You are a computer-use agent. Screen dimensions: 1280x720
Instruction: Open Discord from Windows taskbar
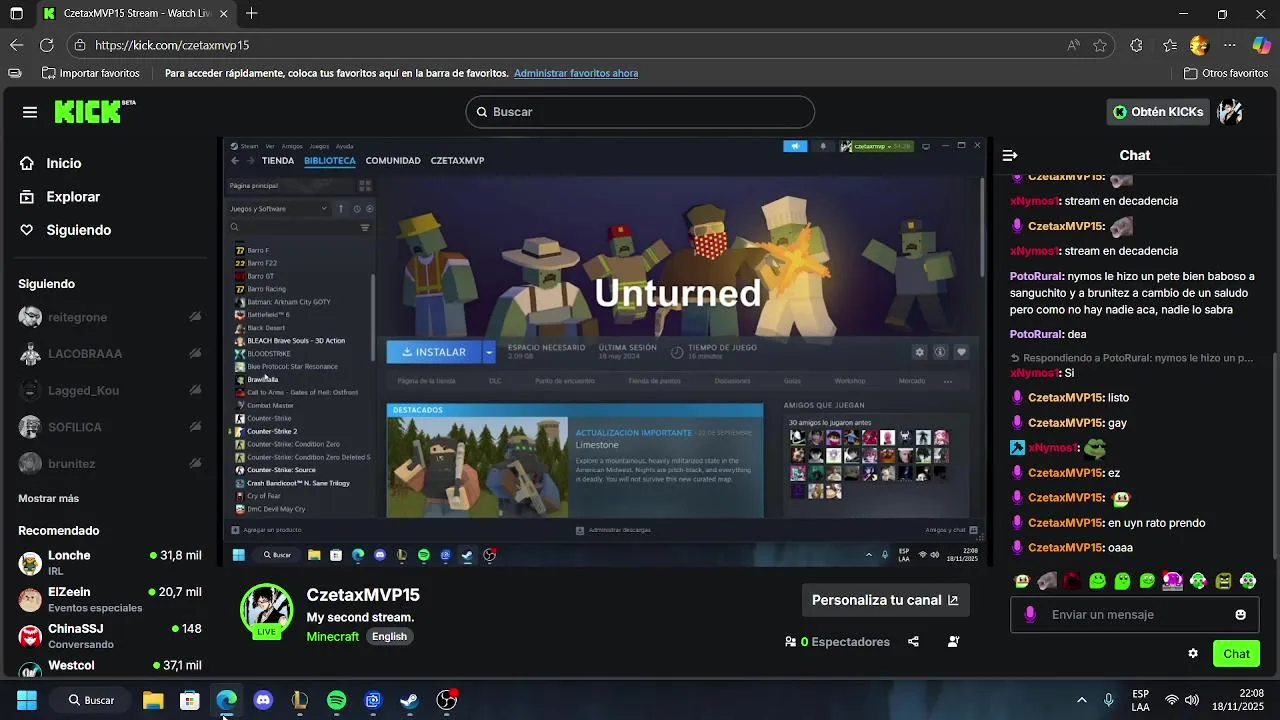click(263, 700)
